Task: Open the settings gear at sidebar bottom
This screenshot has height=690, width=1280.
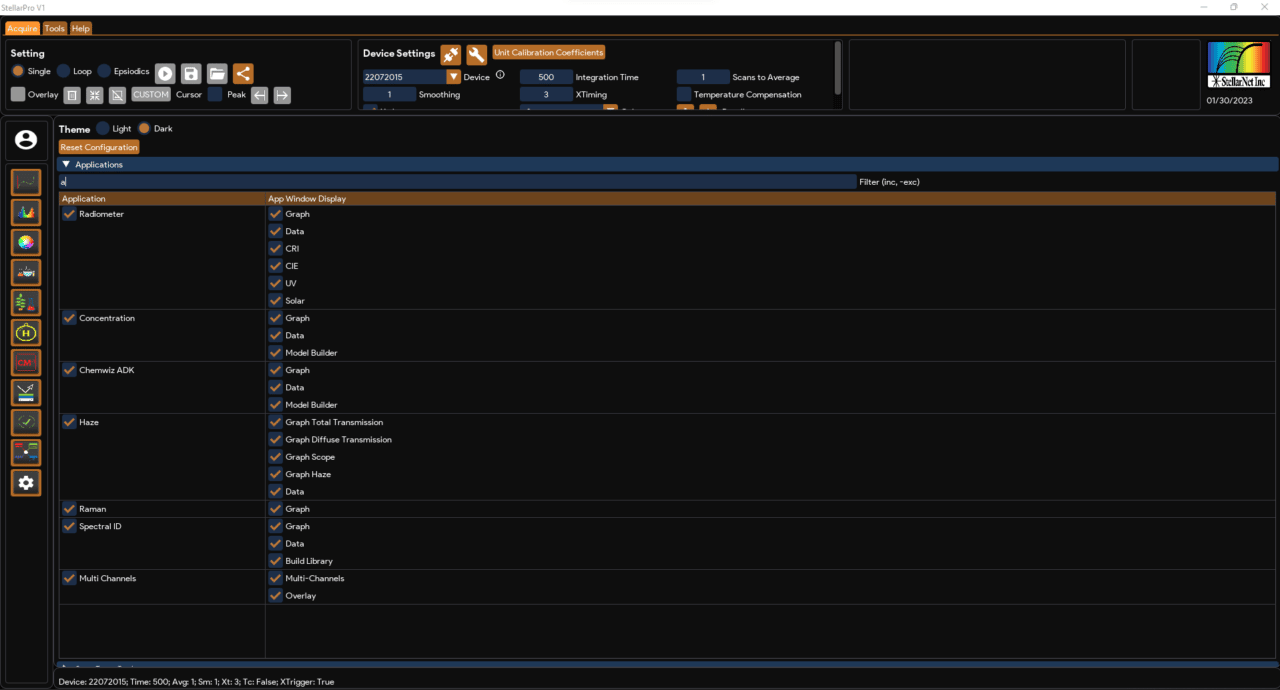Action: click(x=25, y=482)
